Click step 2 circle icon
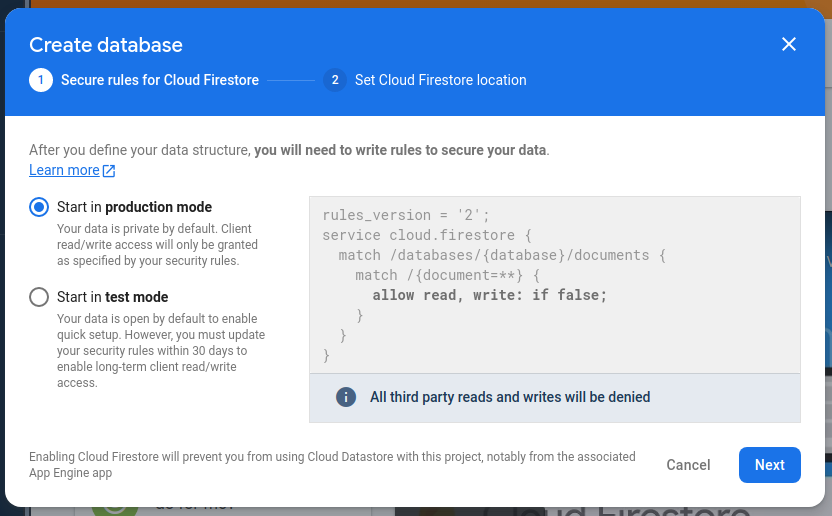This screenshot has height=516, width=832. tap(335, 80)
